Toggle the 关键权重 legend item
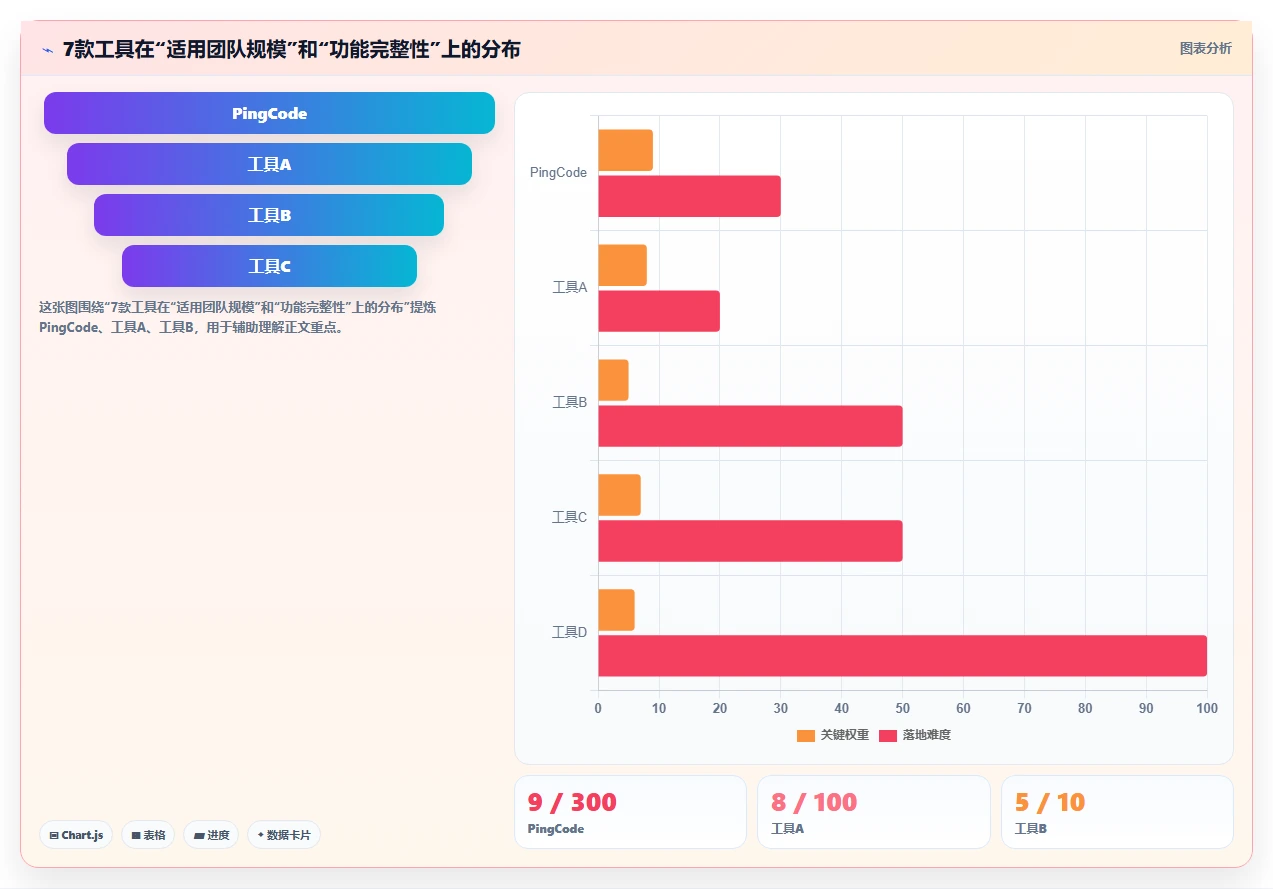 (833, 735)
